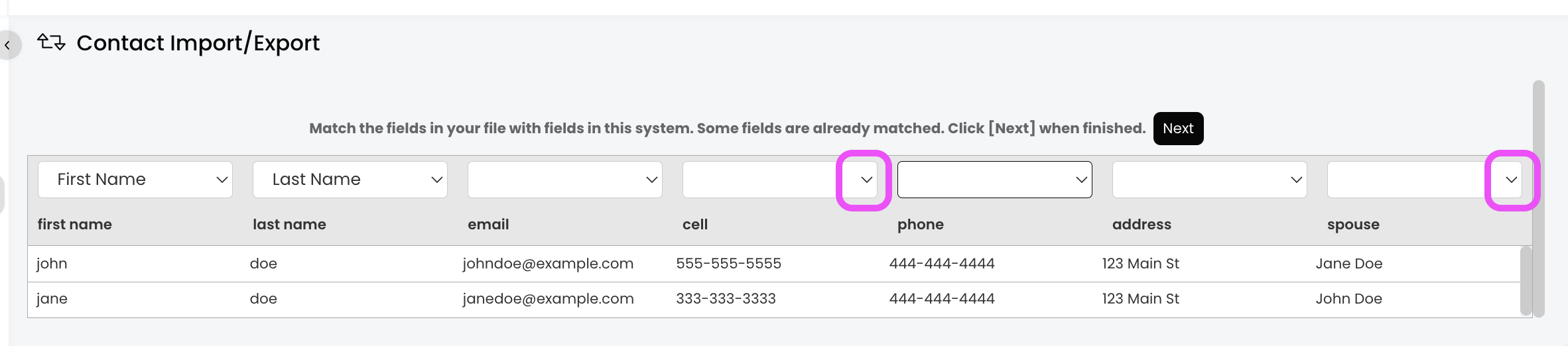Image resolution: width=1568 pixels, height=346 pixels.
Task: Click the inner table vertical scrollbar
Action: point(1526,280)
